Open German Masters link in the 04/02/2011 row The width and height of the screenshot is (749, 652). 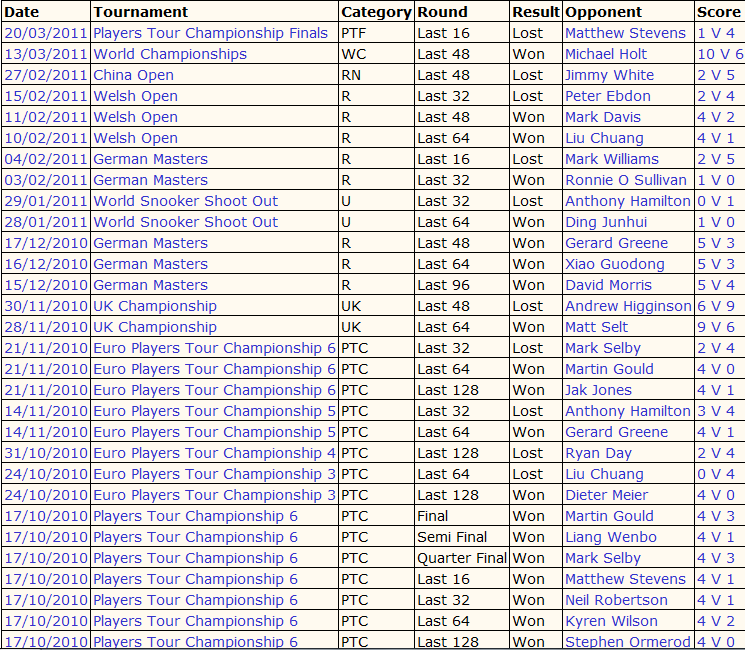point(150,159)
